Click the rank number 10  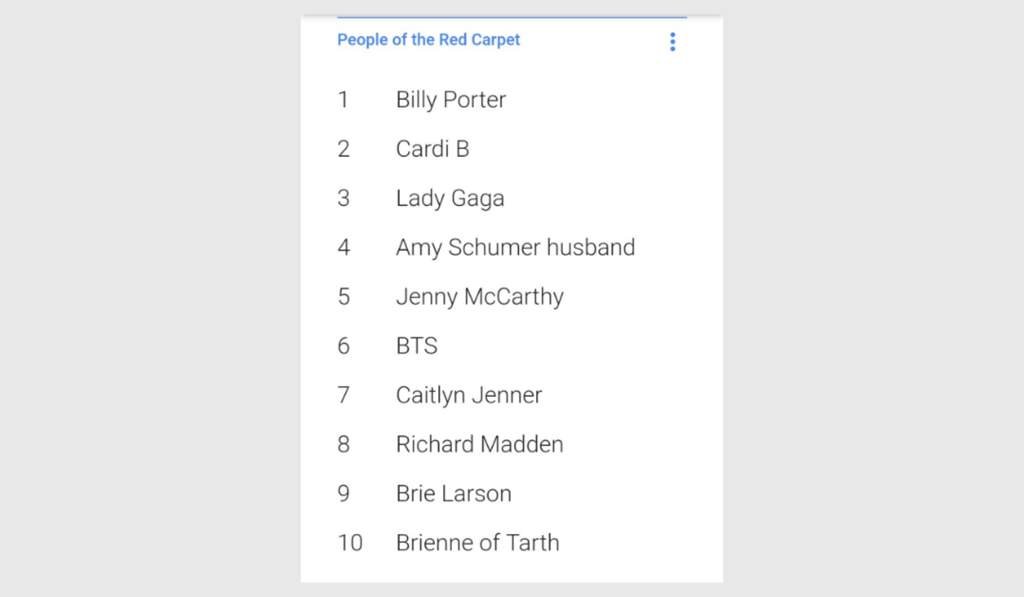point(350,543)
